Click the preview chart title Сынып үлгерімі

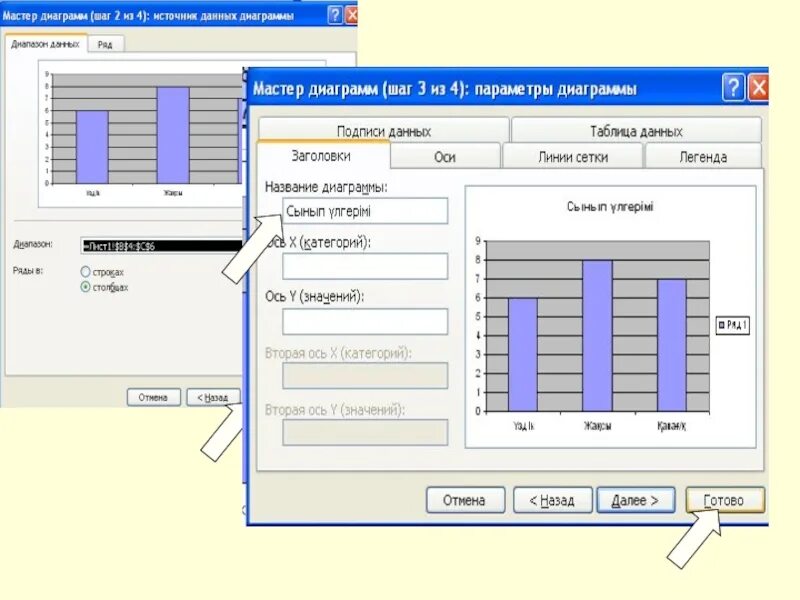coord(610,207)
